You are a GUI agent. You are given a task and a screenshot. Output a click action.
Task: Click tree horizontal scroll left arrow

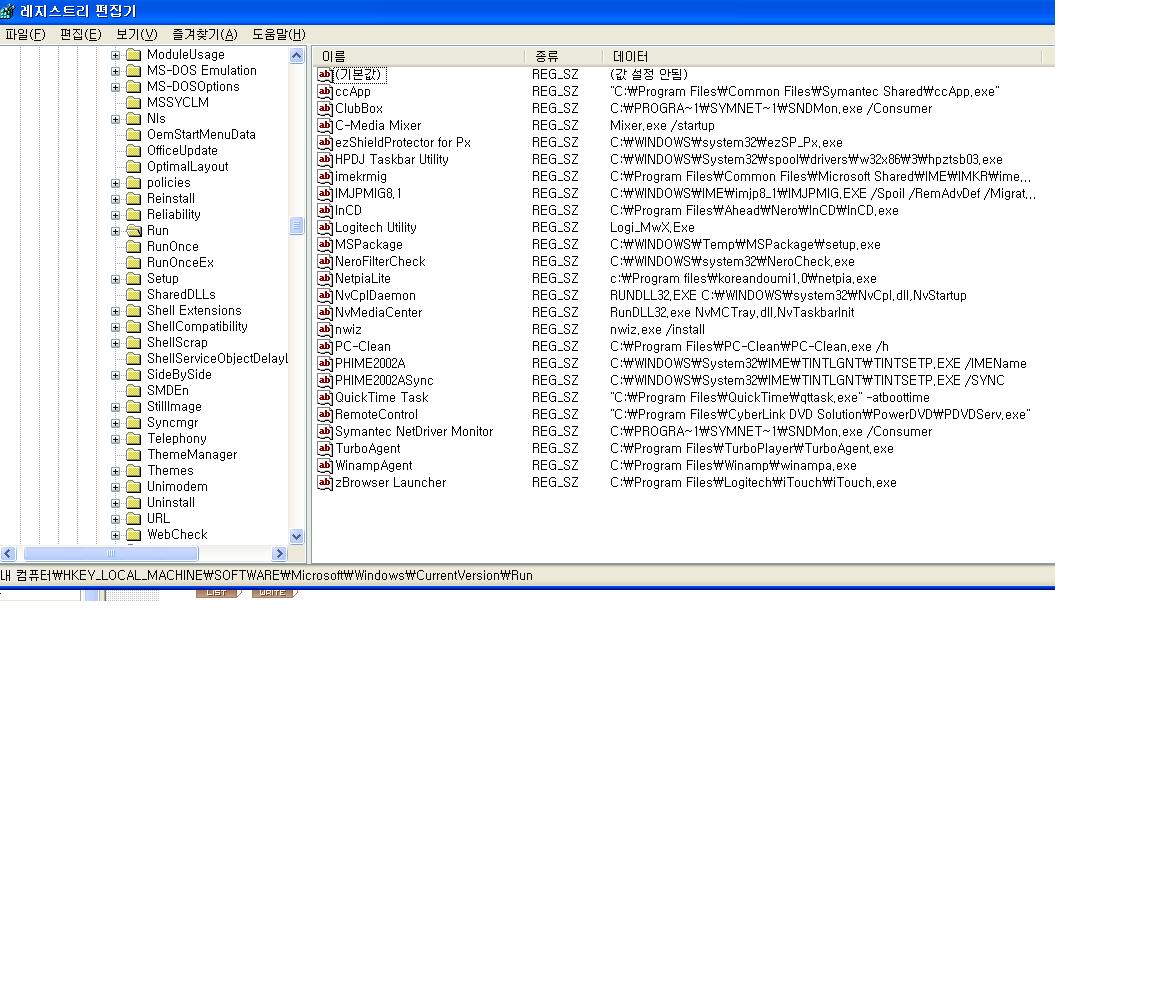pos(8,553)
